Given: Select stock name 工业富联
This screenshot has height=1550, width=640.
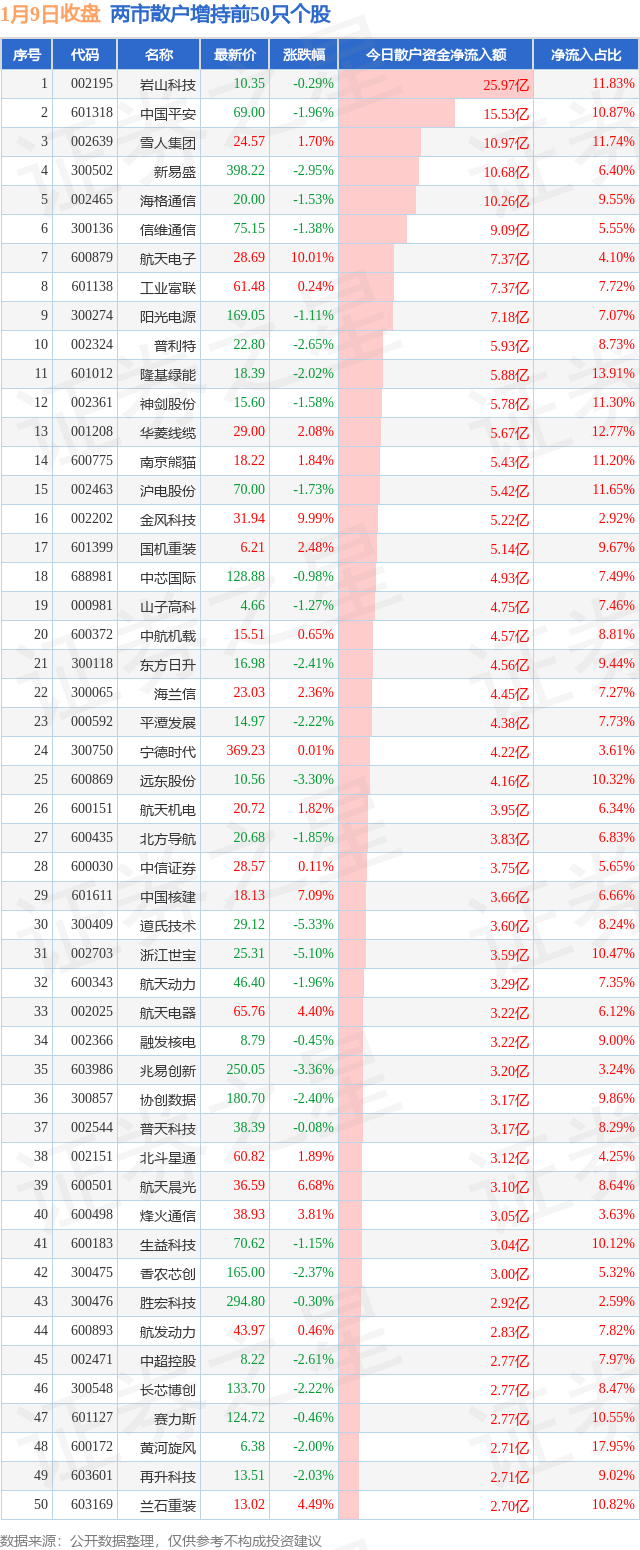Looking at the screenshot, I should [x=169, y=287].
